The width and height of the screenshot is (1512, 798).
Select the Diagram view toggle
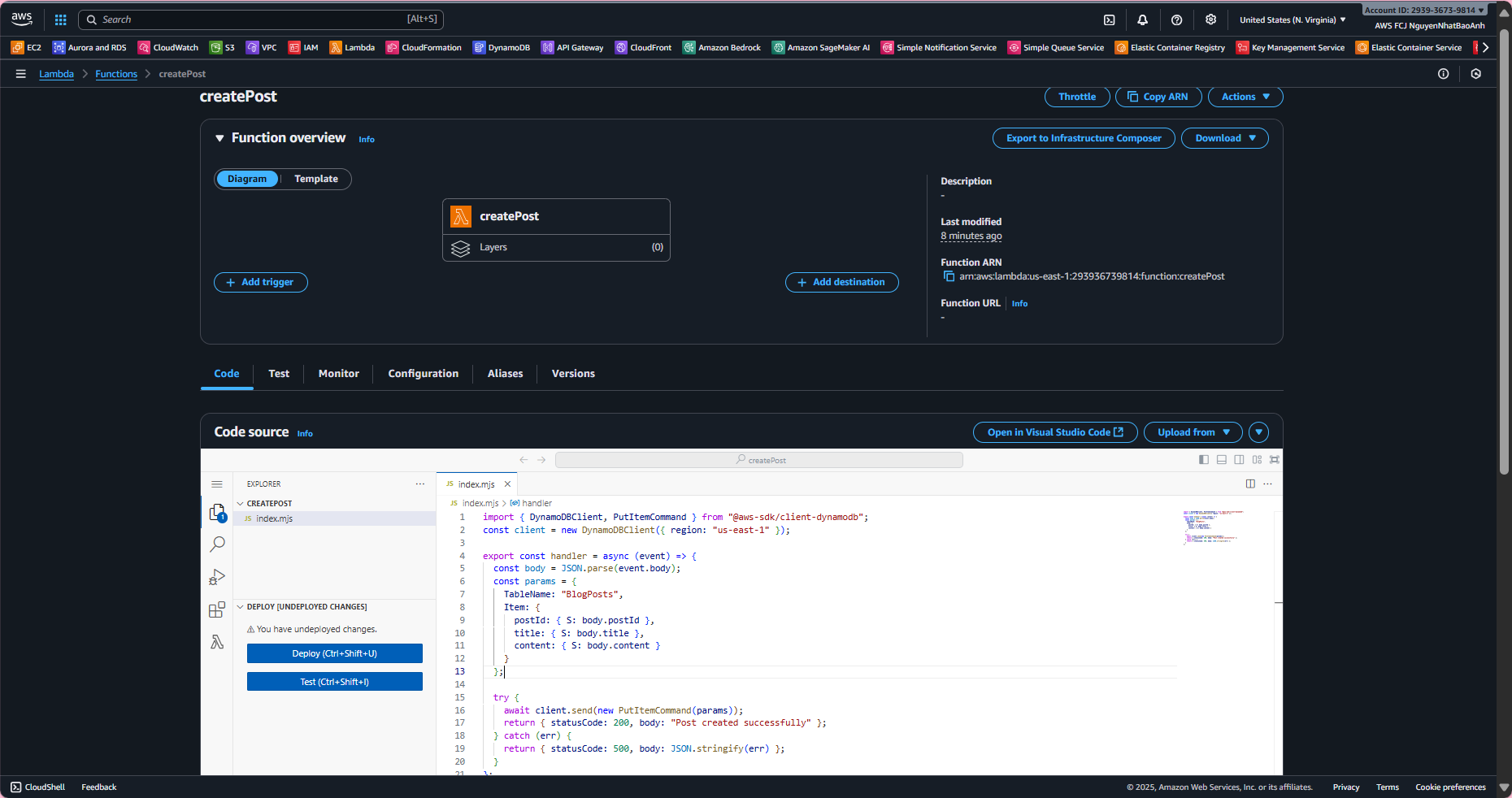(247, 179)
